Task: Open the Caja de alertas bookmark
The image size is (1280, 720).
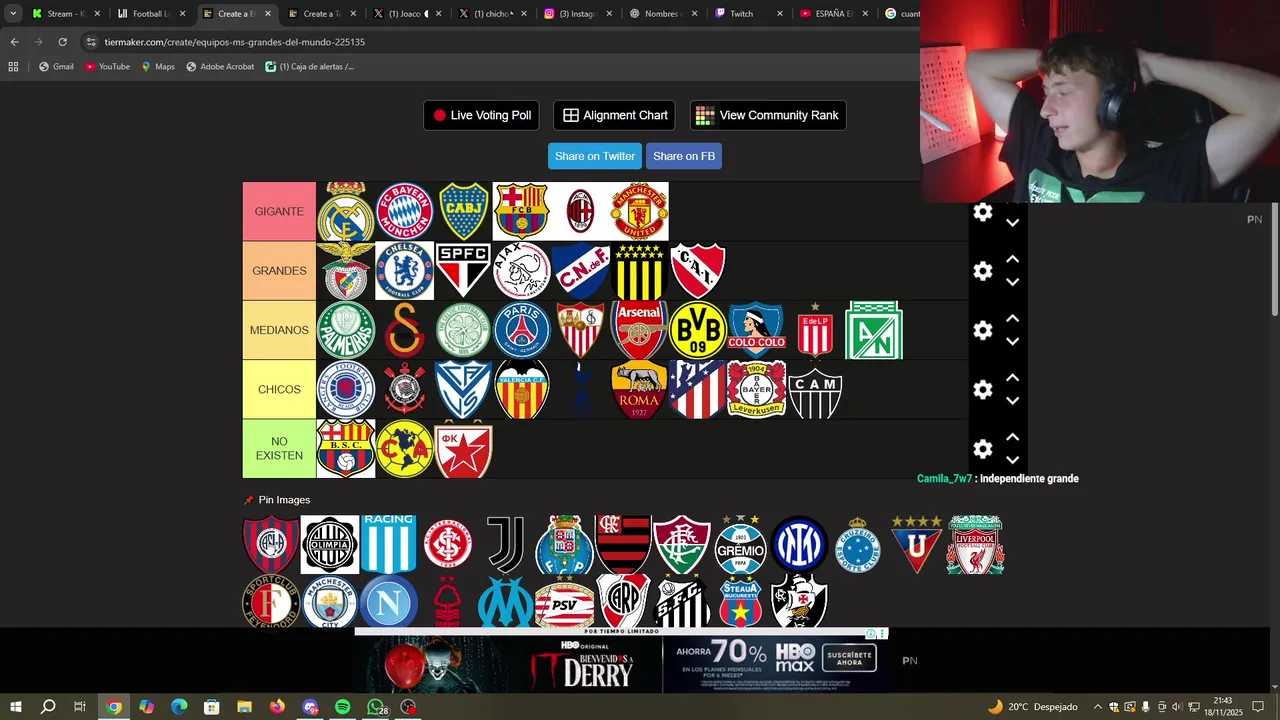Action: click(310, 67)
